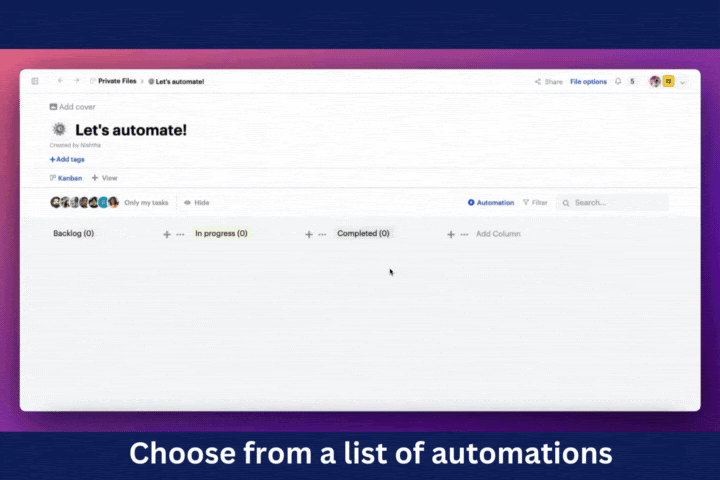720x480 pixels.
Task: Open the Automation button
Action: point(491,202)
